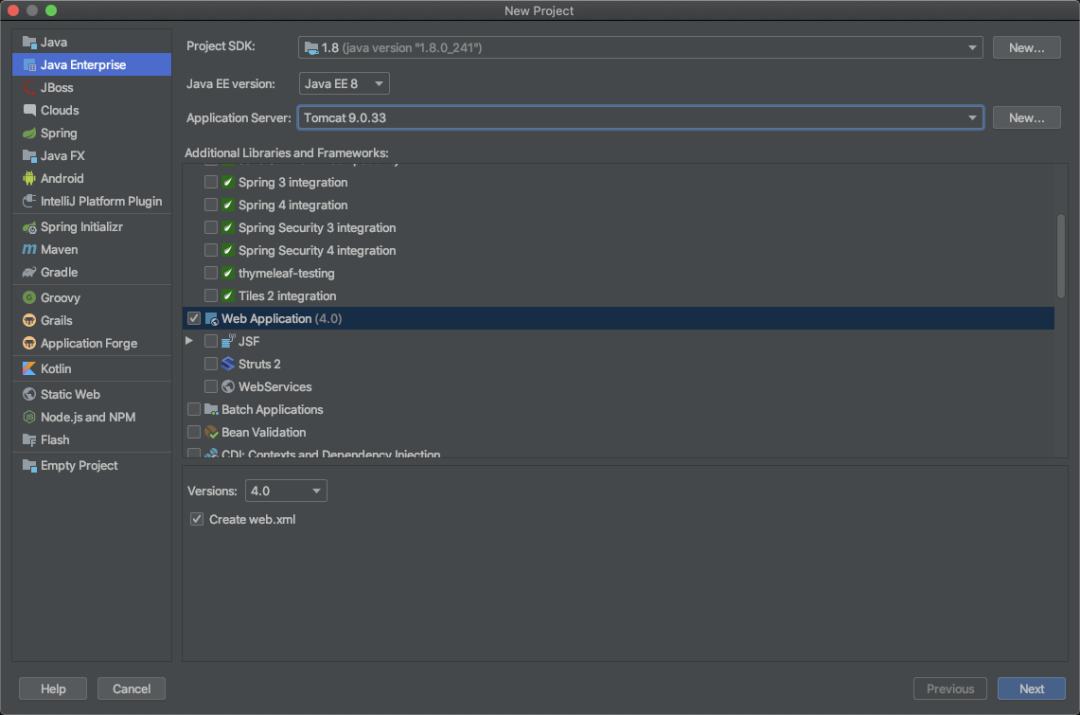
Task: Pick Static Web label in the sidebar
Action: tap(70, 394)
